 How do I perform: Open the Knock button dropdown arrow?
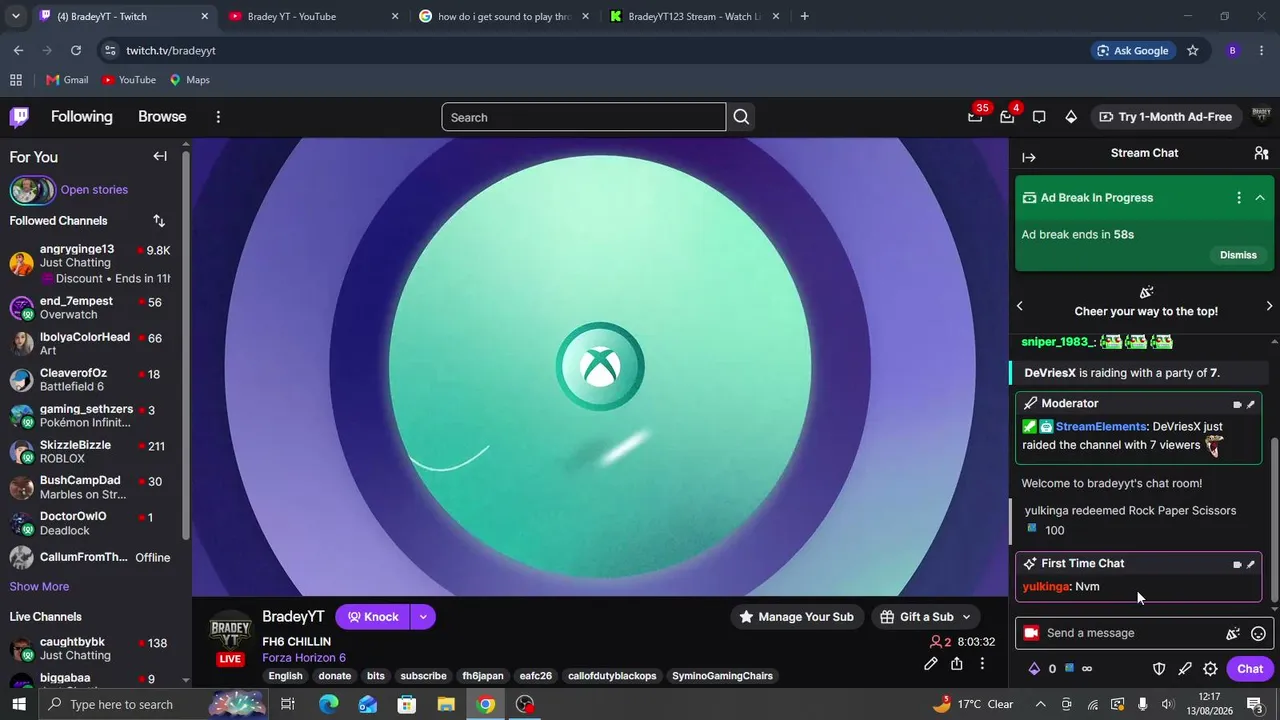[x=423, y=617]
